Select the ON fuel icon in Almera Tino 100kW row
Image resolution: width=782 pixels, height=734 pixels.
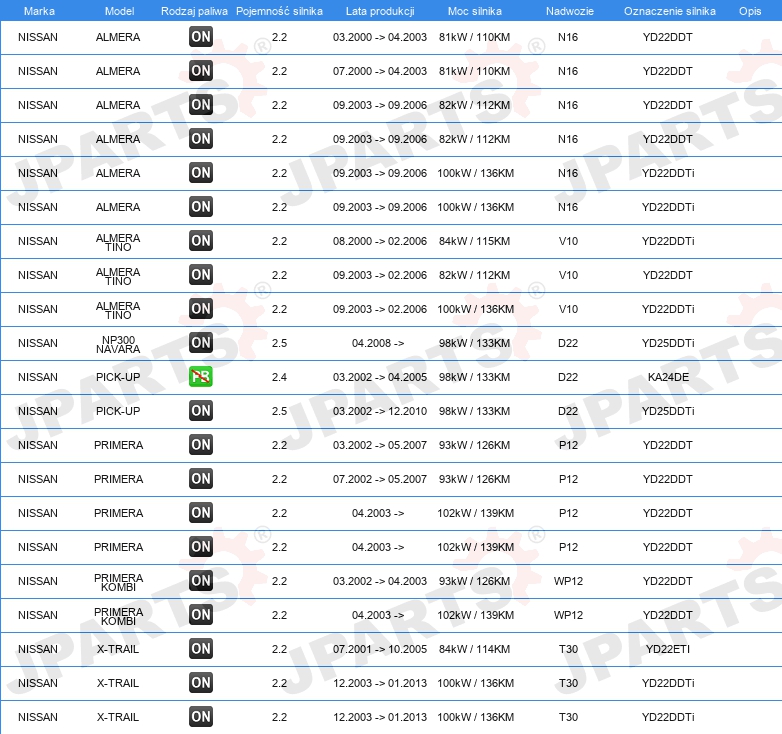(201, 308)
